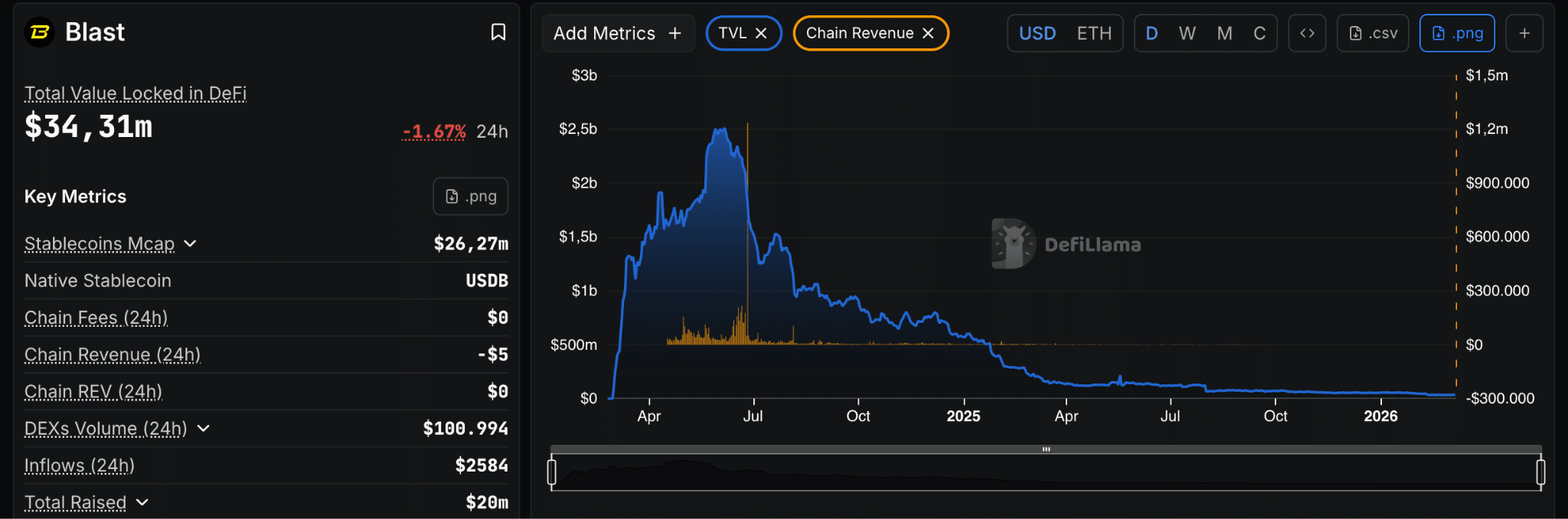This screenshot has height=519, width=1568.
Task: Grab the left handle of the range slider
Action: coord(551,472)
